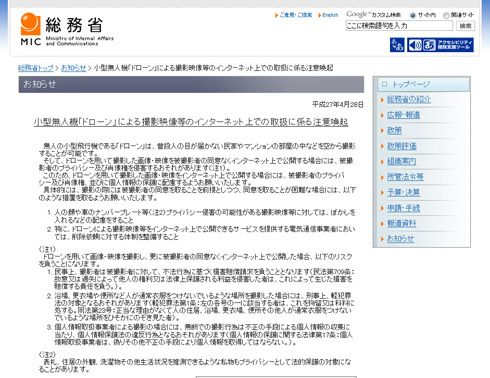
Task: Open 所管法令等 sidebar link
Action: [x=405, y=177]
